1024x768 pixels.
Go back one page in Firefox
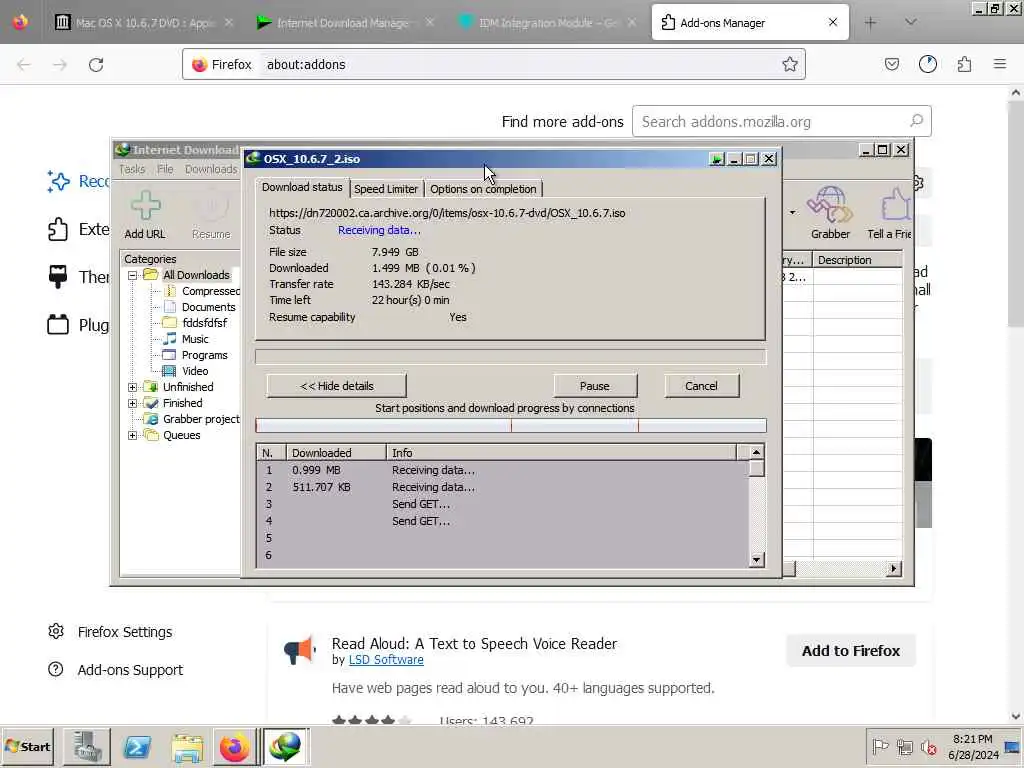click(x=24, y=65)
